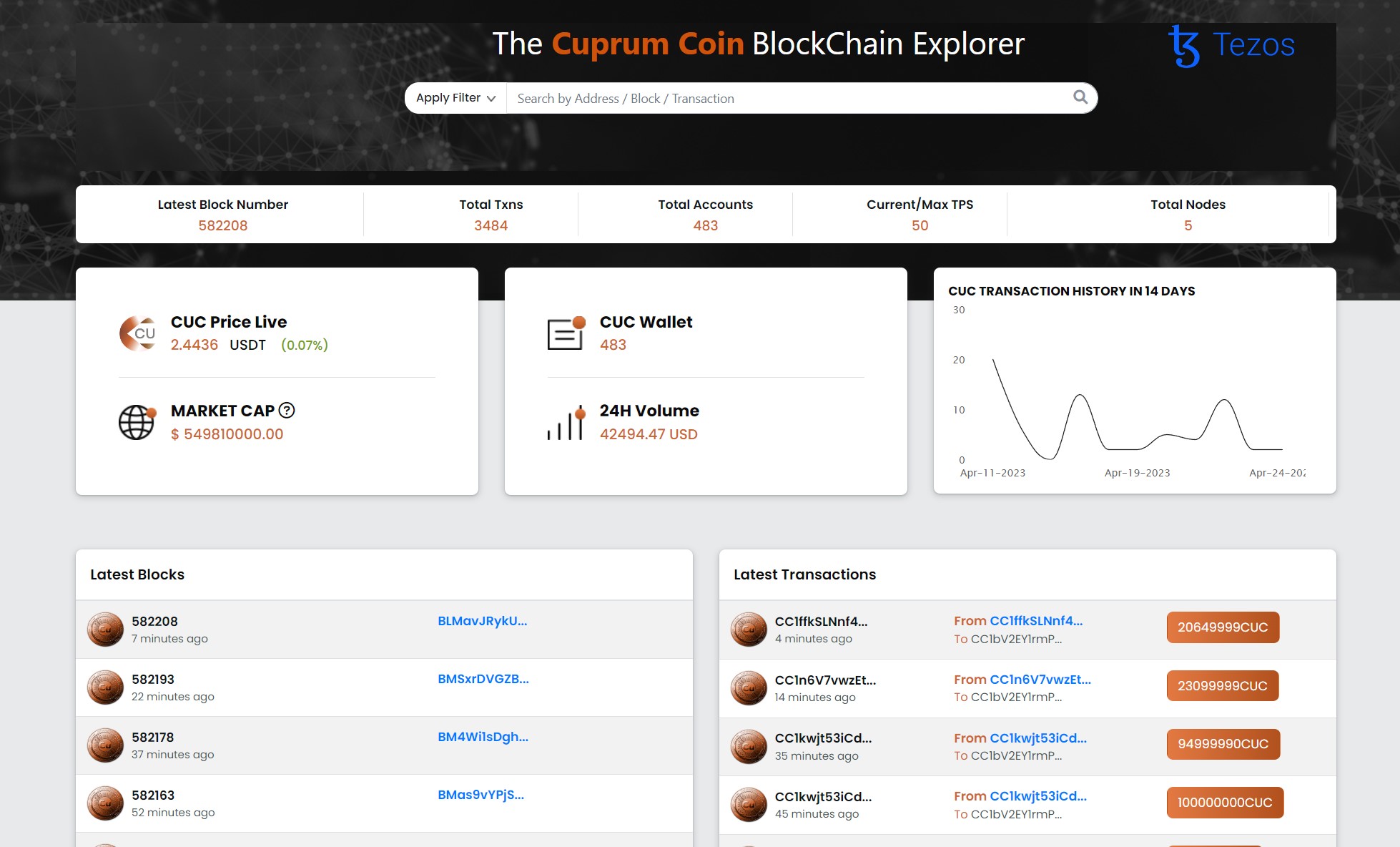The height and width of the screenshot is (847, 1400).
Task: Click the search magnifier icon
Action: (x=1079, y=97)
